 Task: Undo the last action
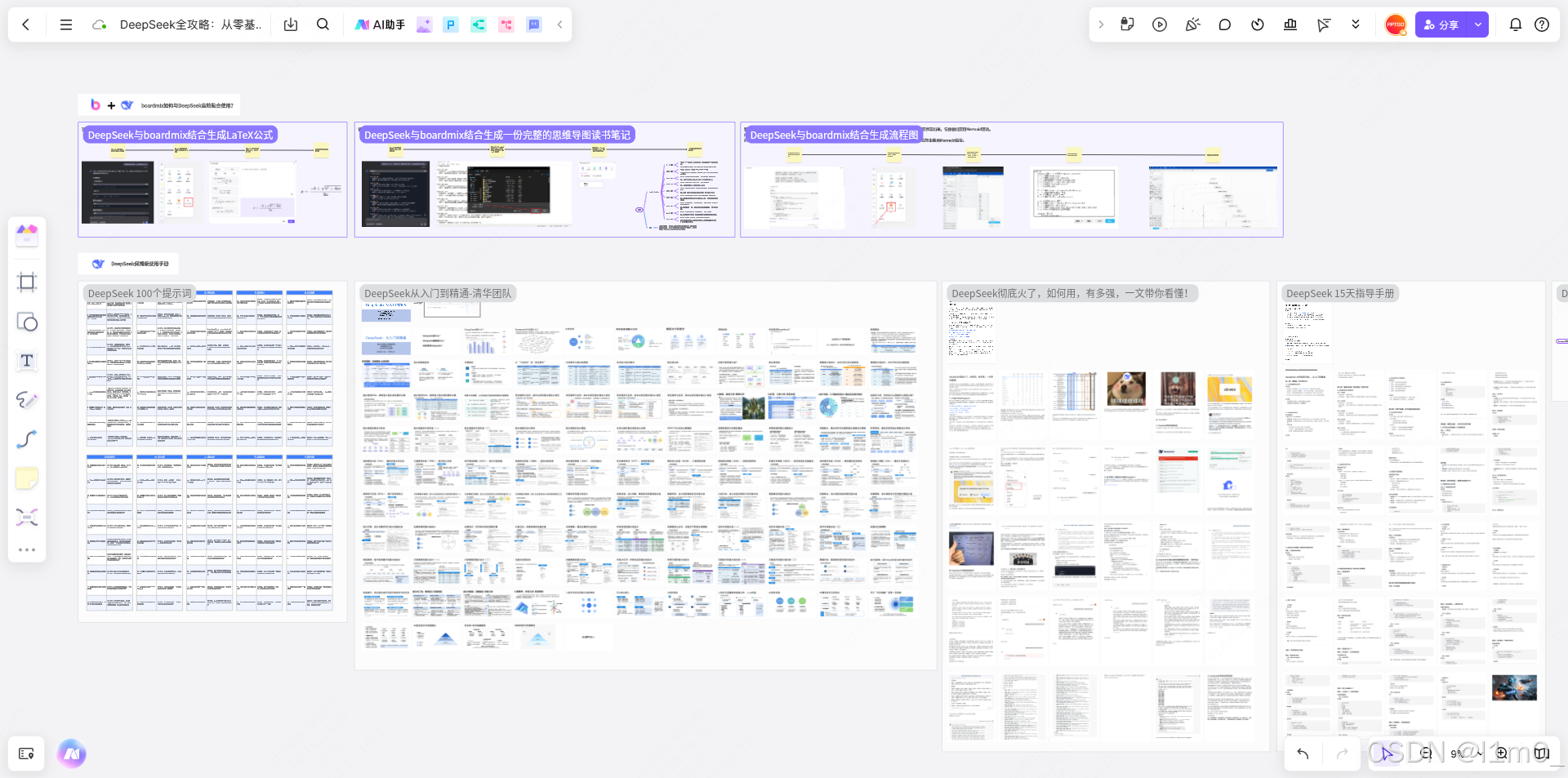[1303, 754]
